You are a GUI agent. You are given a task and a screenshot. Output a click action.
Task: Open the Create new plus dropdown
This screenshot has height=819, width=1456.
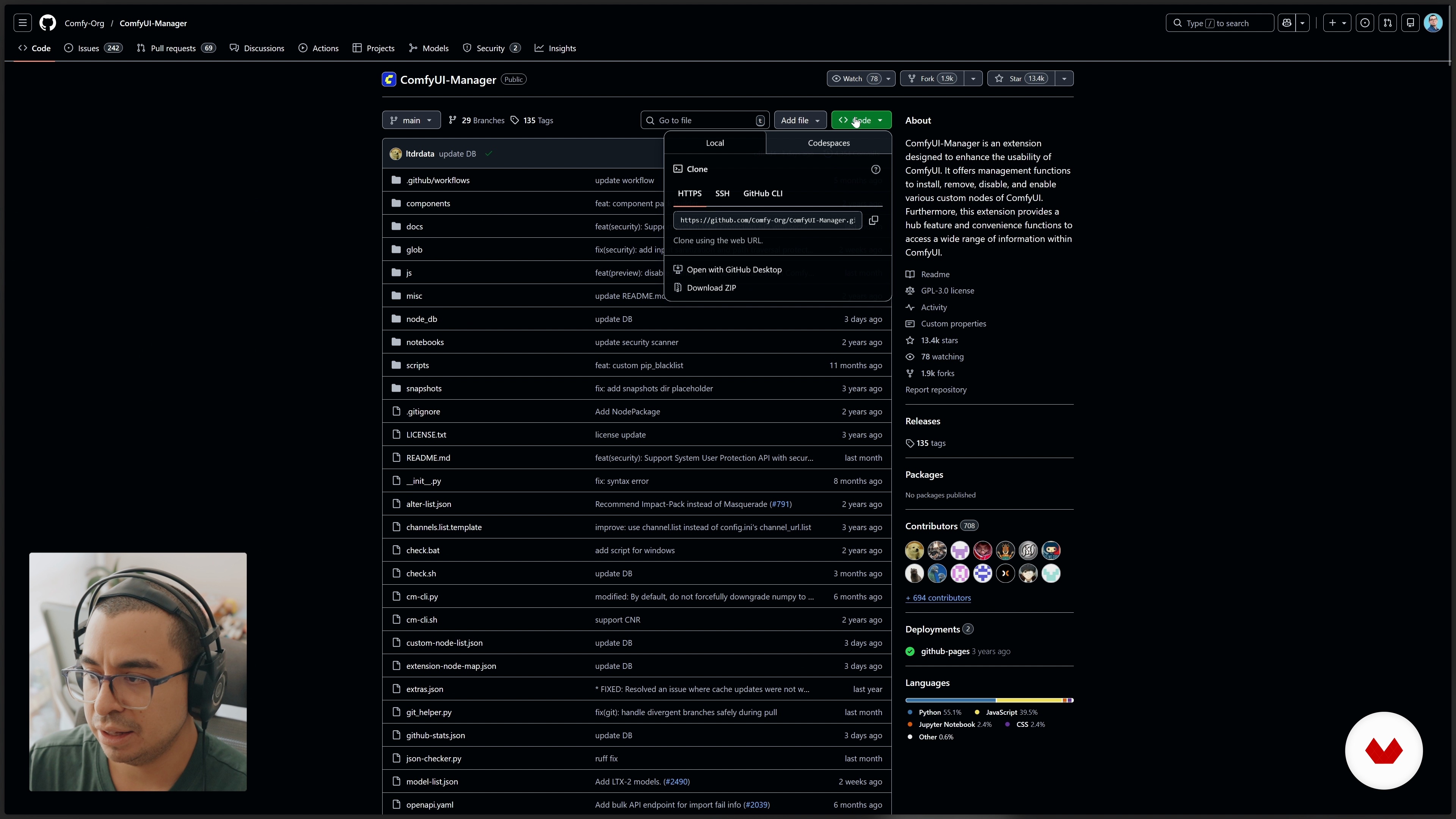point(1337,23)
